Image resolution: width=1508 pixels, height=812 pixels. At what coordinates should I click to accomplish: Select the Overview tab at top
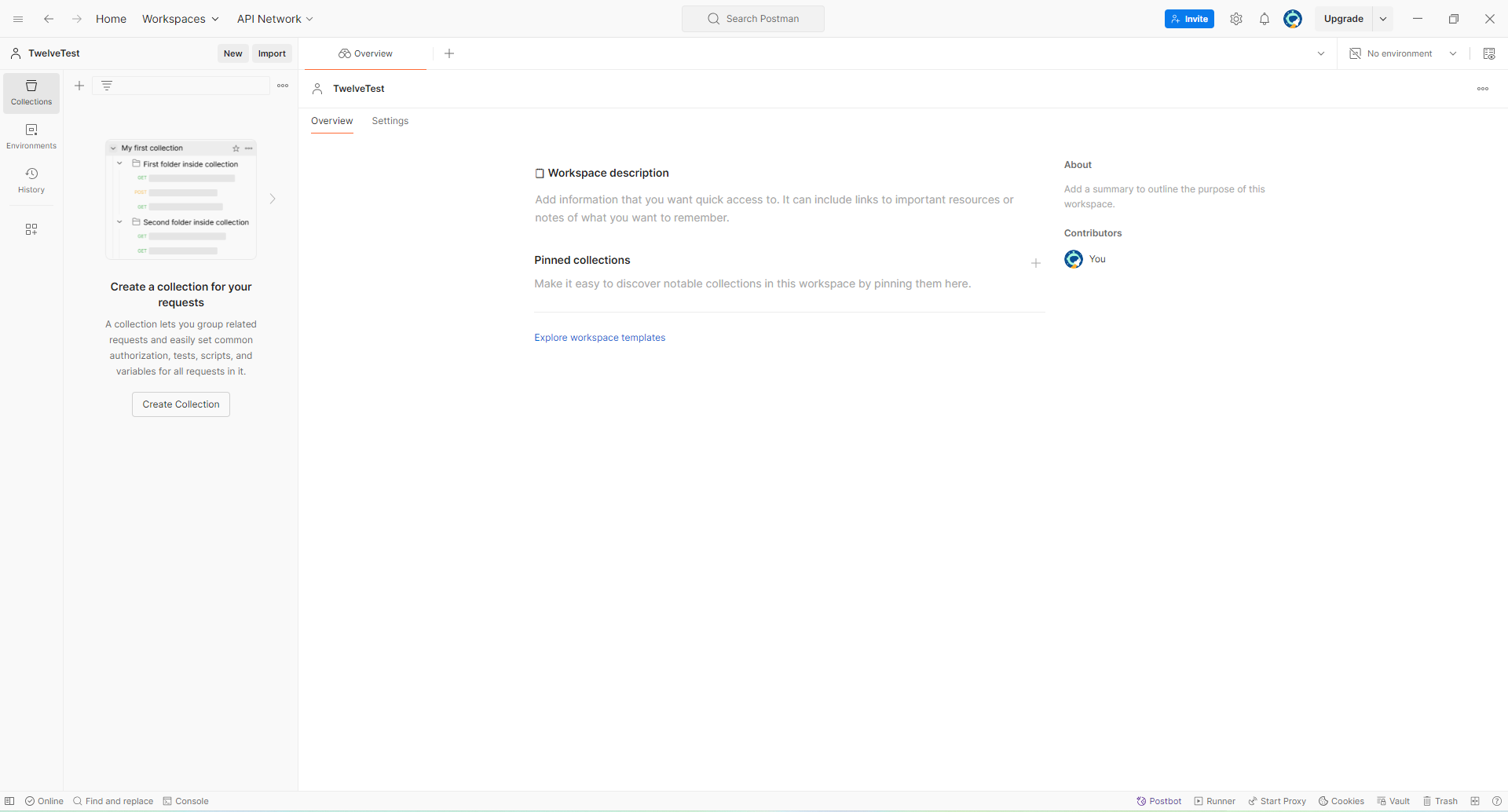365,53
